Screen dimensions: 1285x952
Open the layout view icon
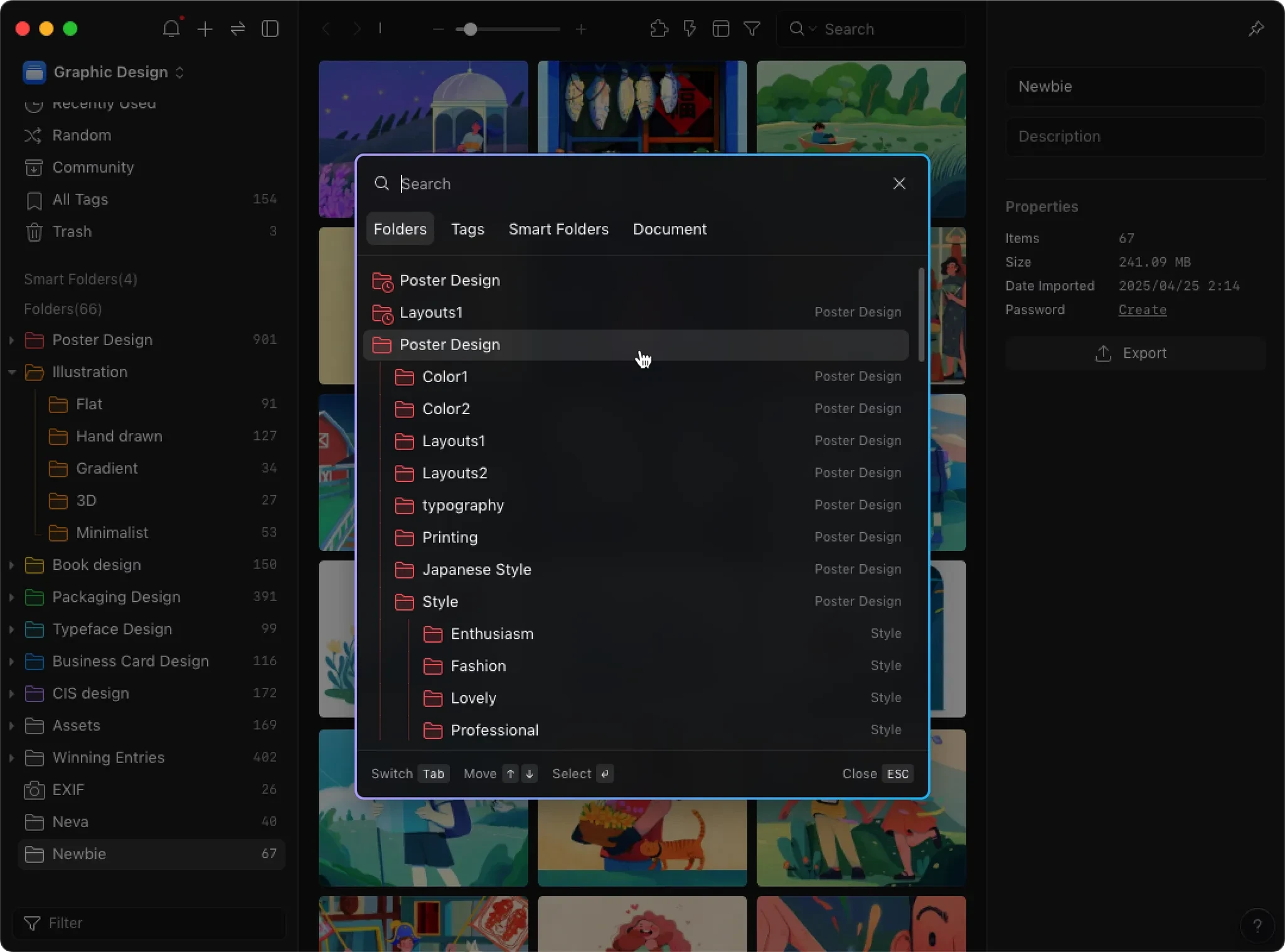[721, 29]
